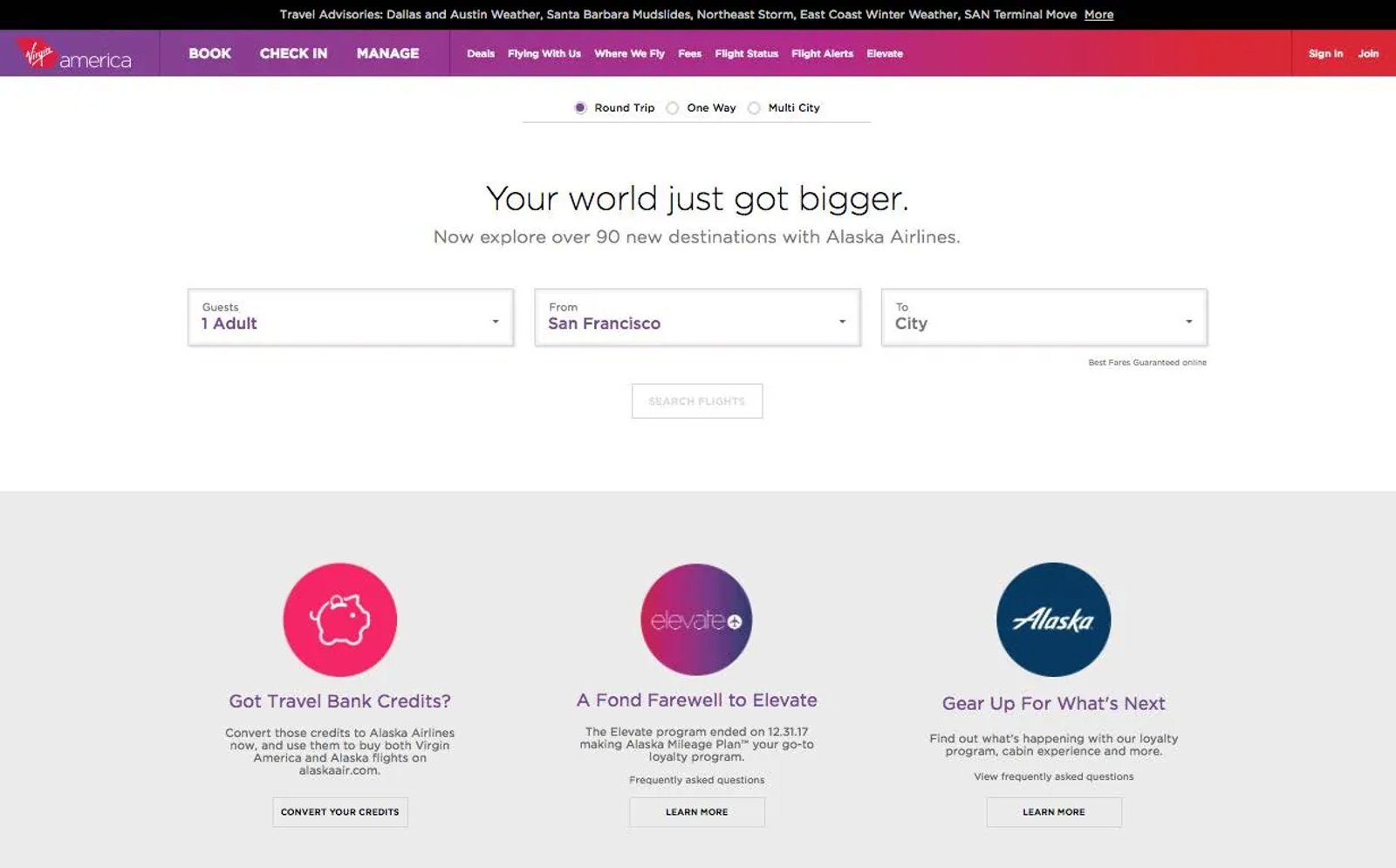
Task: Click the Best Fares Guaranteed online text
Action: (1147, 363)
